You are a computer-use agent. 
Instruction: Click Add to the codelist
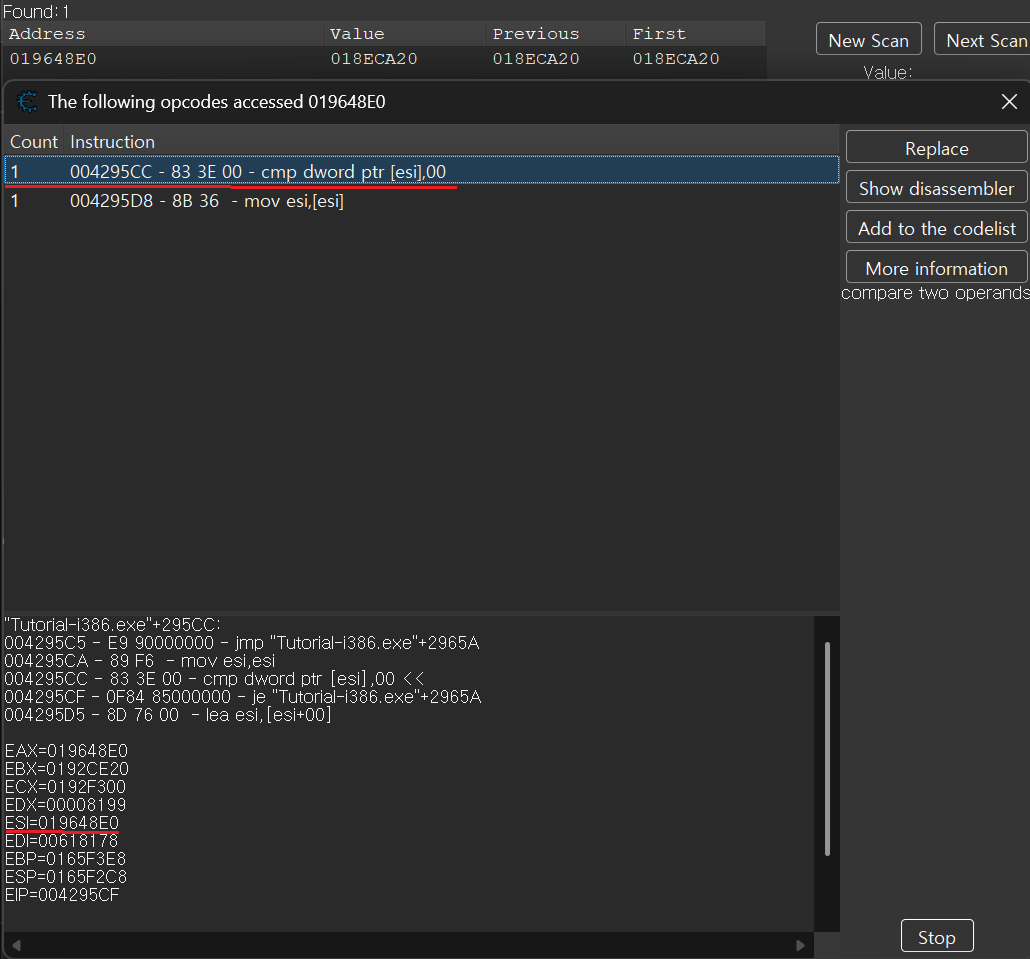[936, 228]
